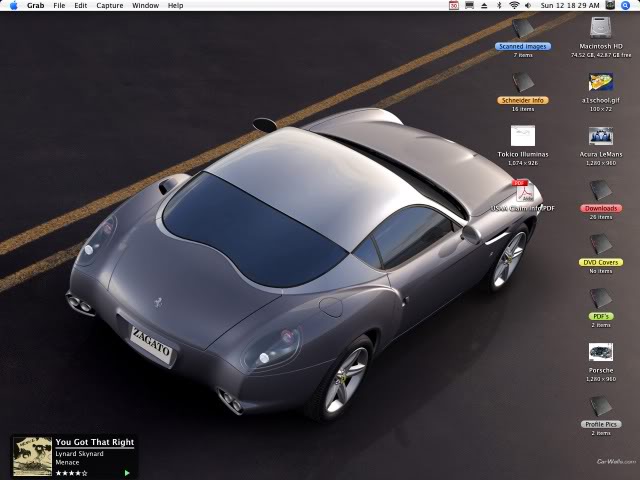Click the "Profile Pics" gray label
The height and width of the screenshot is (480, 640).
[601, 424]
